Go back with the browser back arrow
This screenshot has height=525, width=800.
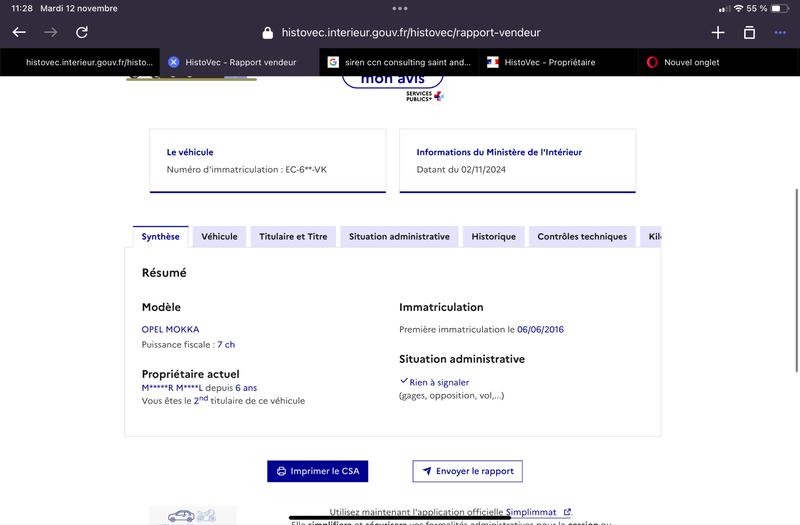click(19, 32)
